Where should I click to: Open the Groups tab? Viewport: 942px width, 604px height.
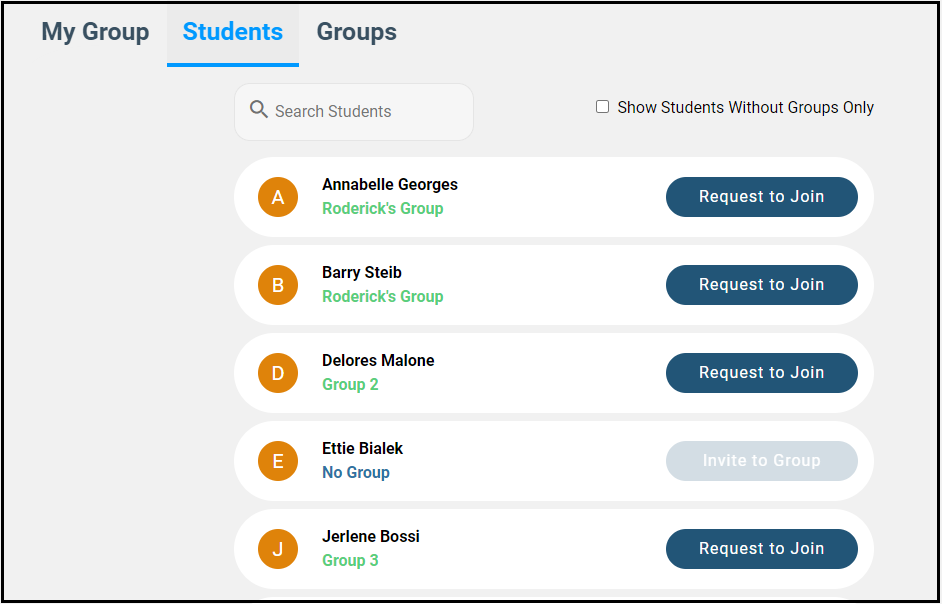click(x=357, y=32)
